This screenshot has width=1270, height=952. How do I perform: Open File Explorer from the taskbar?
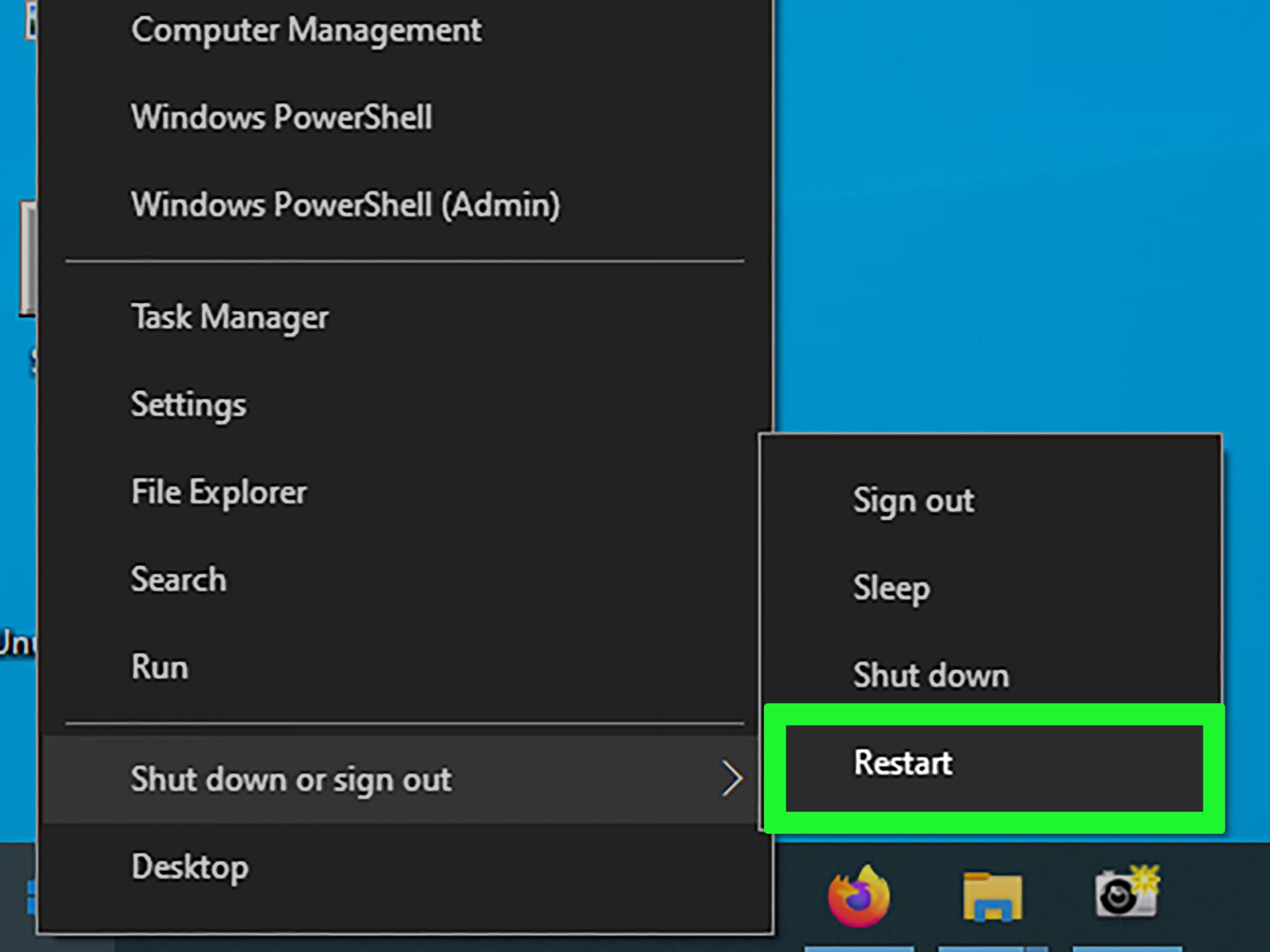(992, 894)
